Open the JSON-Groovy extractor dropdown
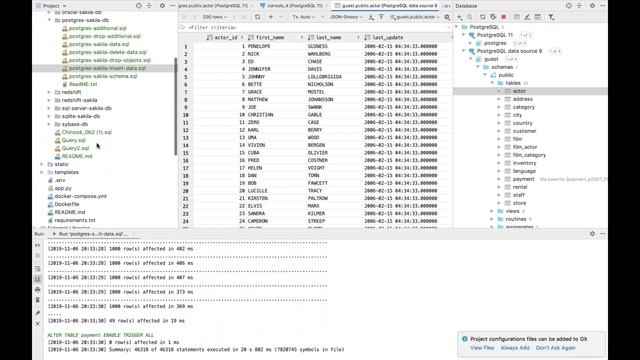This screenshot has width=640, height=360. 346,17
